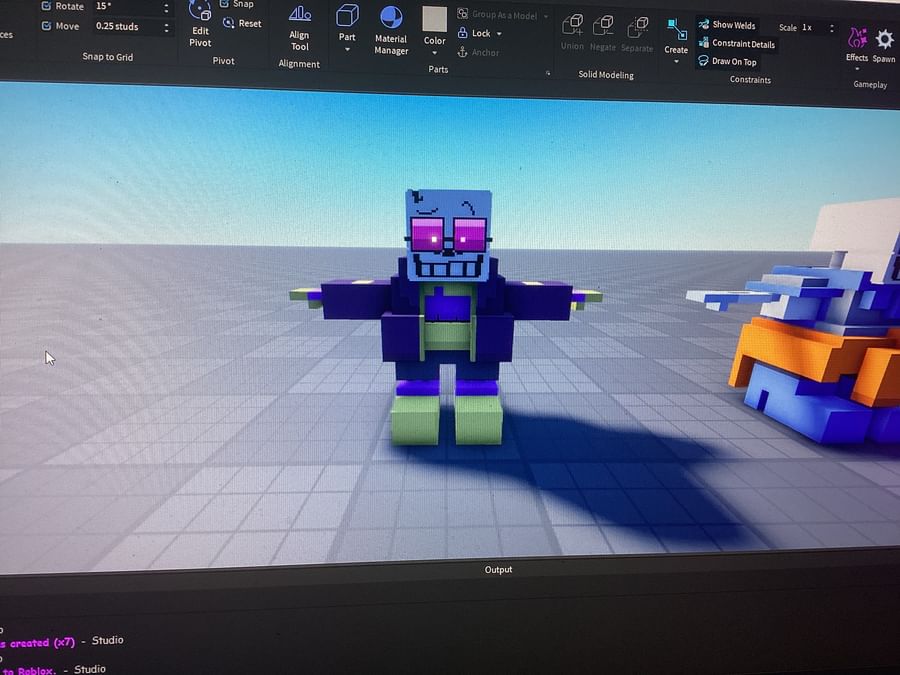Click the "Gameplay" group label
The image size is (900, 675).
click(870, 84)
